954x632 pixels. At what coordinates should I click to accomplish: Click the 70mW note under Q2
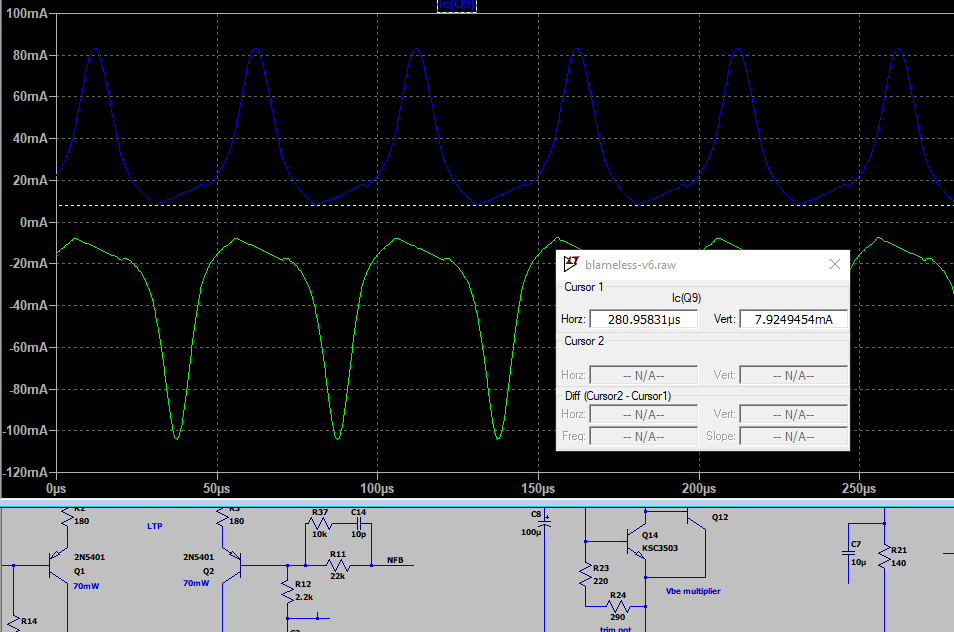coord(196,583)
